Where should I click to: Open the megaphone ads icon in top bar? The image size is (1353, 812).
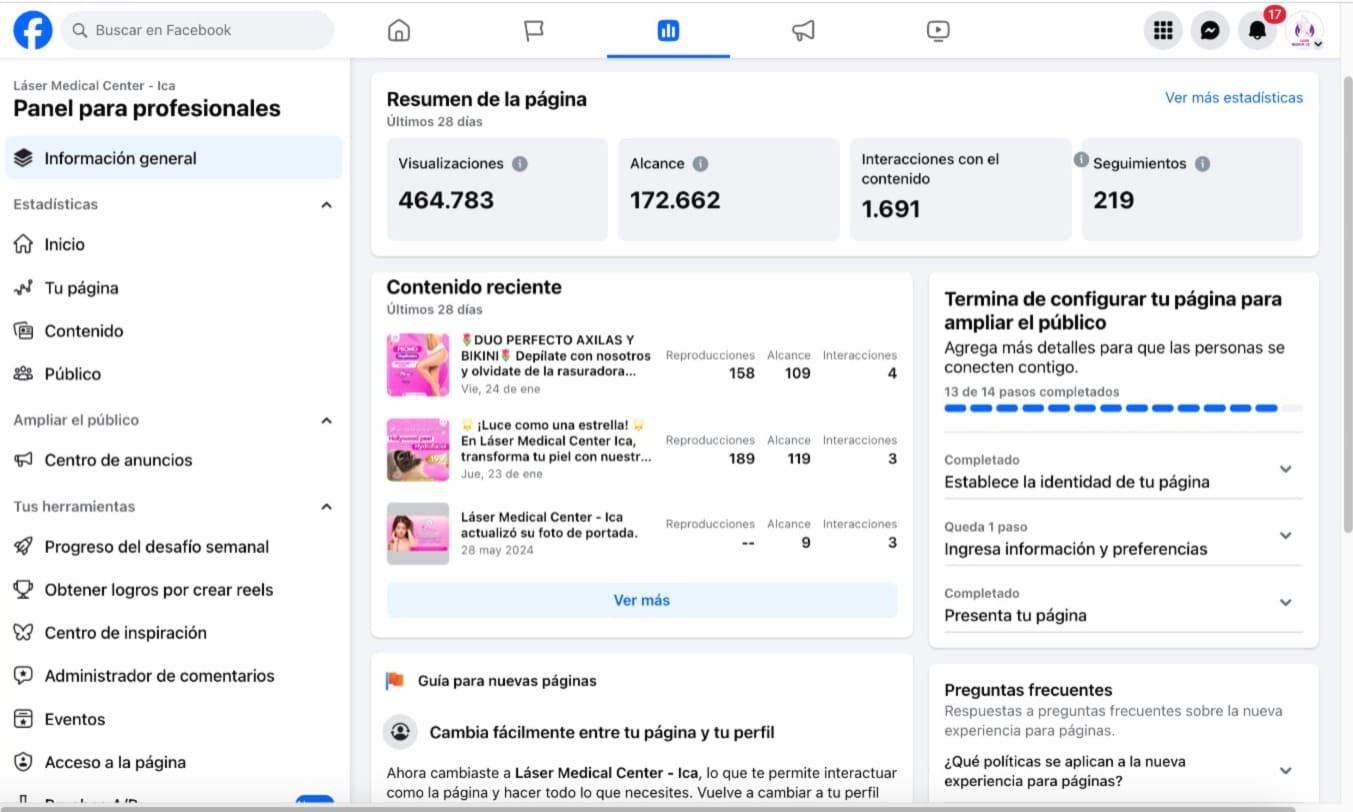(803, 31)
